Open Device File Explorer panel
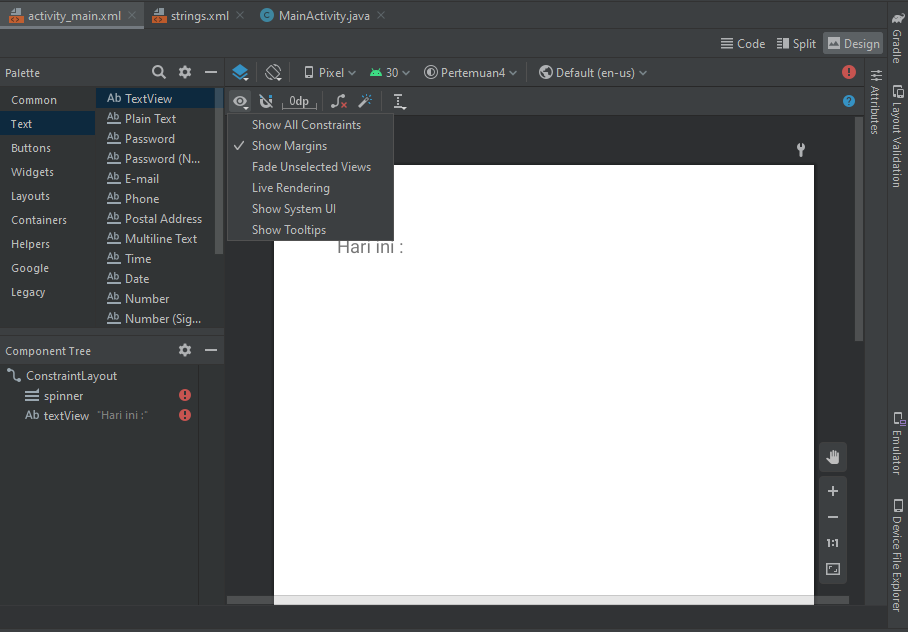Image resolution: width=908 pixels, height=632 pixels. (898, 555)
